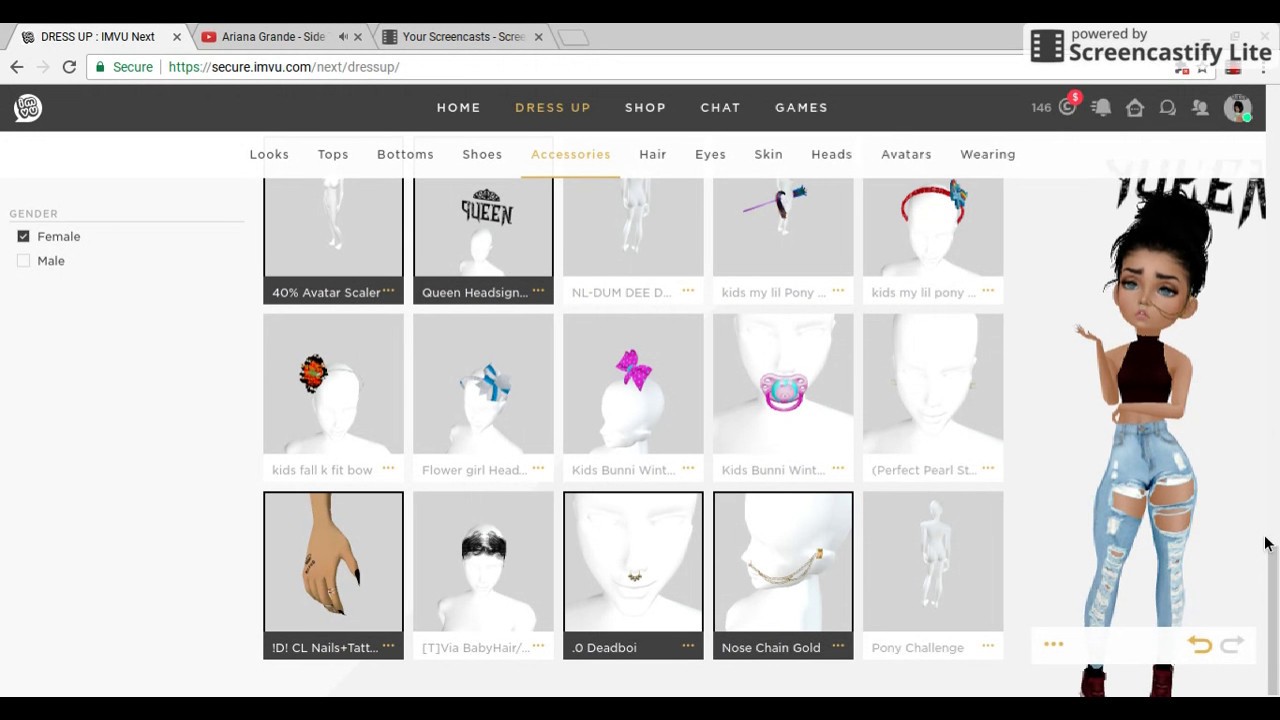Close DRESS UP : IMVU Next tab

coord(177,37)
